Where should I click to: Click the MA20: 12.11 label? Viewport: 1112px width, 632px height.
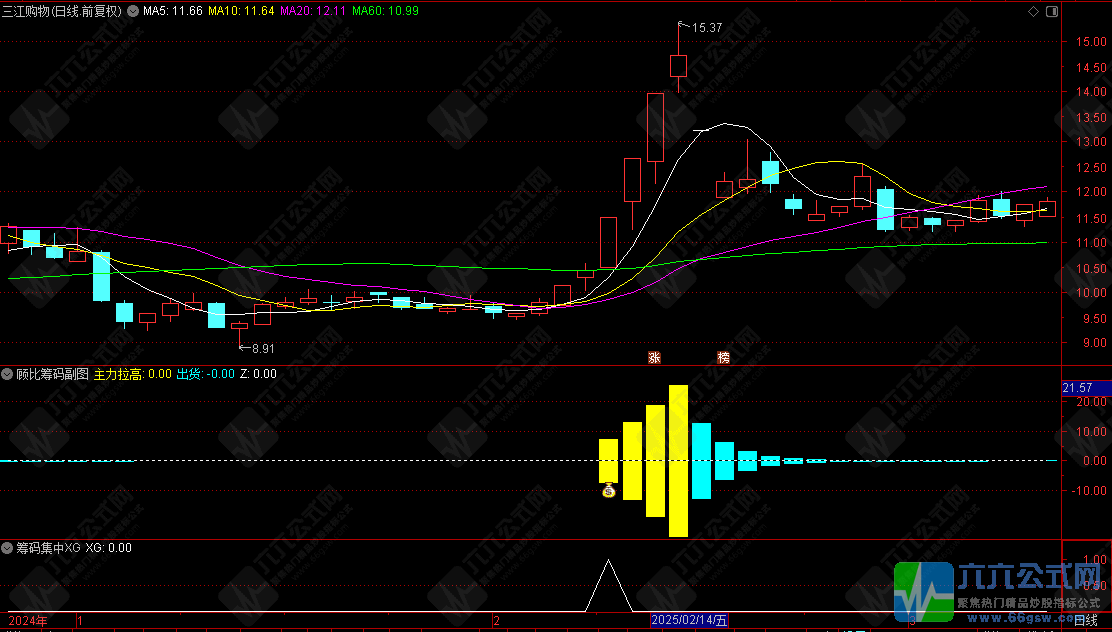(313, 11)
